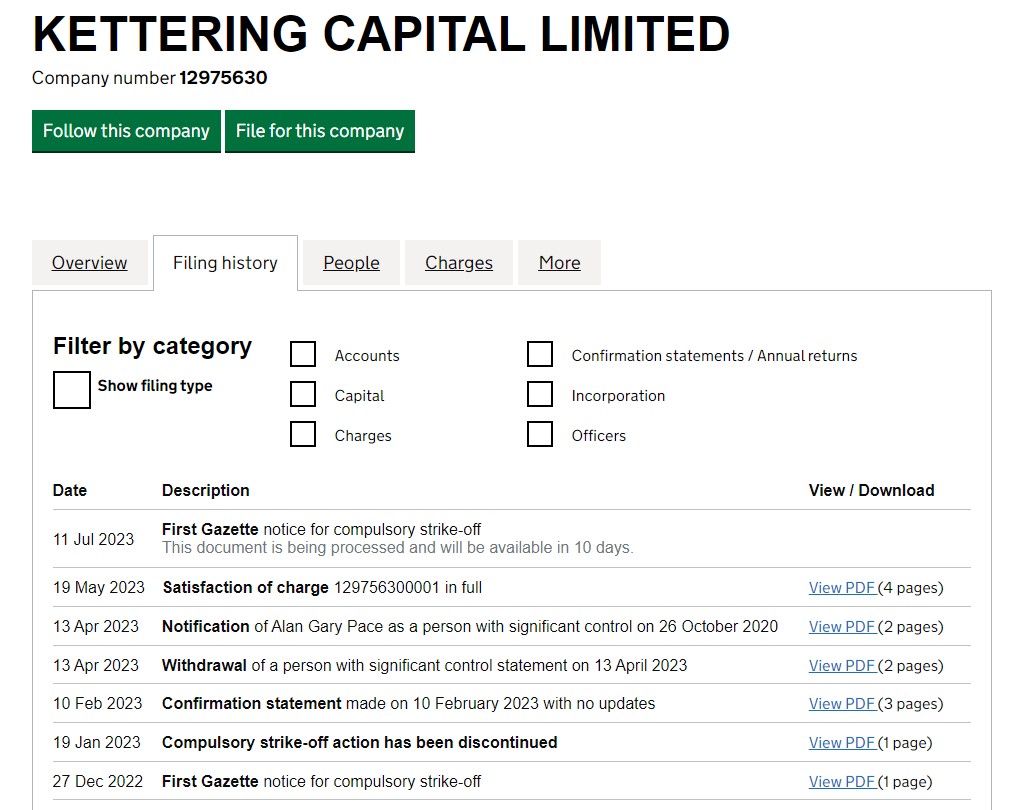Screen dimensions: 1010x810
Task: View PDF for Withdrawal of PSC statement
Action: [x=841, y=666]
